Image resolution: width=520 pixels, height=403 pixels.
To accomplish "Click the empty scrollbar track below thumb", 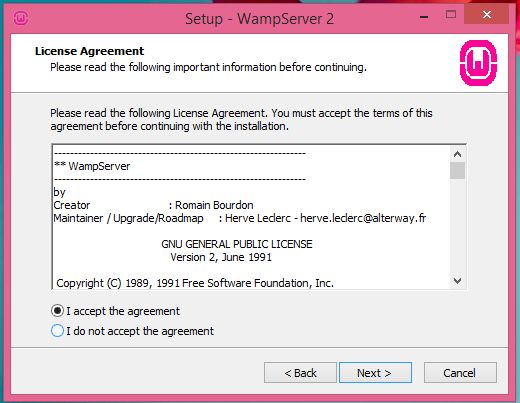I will pyautogui.click(x=457, y=226).
